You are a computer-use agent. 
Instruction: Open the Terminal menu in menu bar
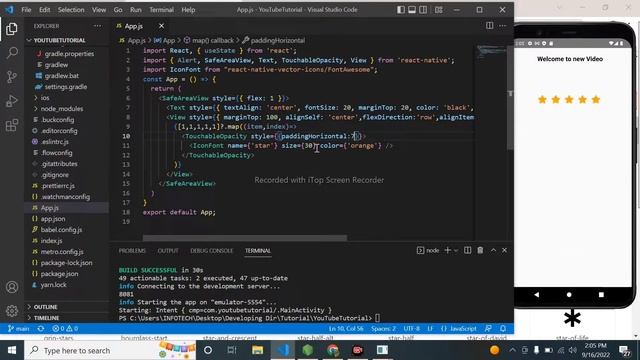pyautogui.click(x=161, y=9)
